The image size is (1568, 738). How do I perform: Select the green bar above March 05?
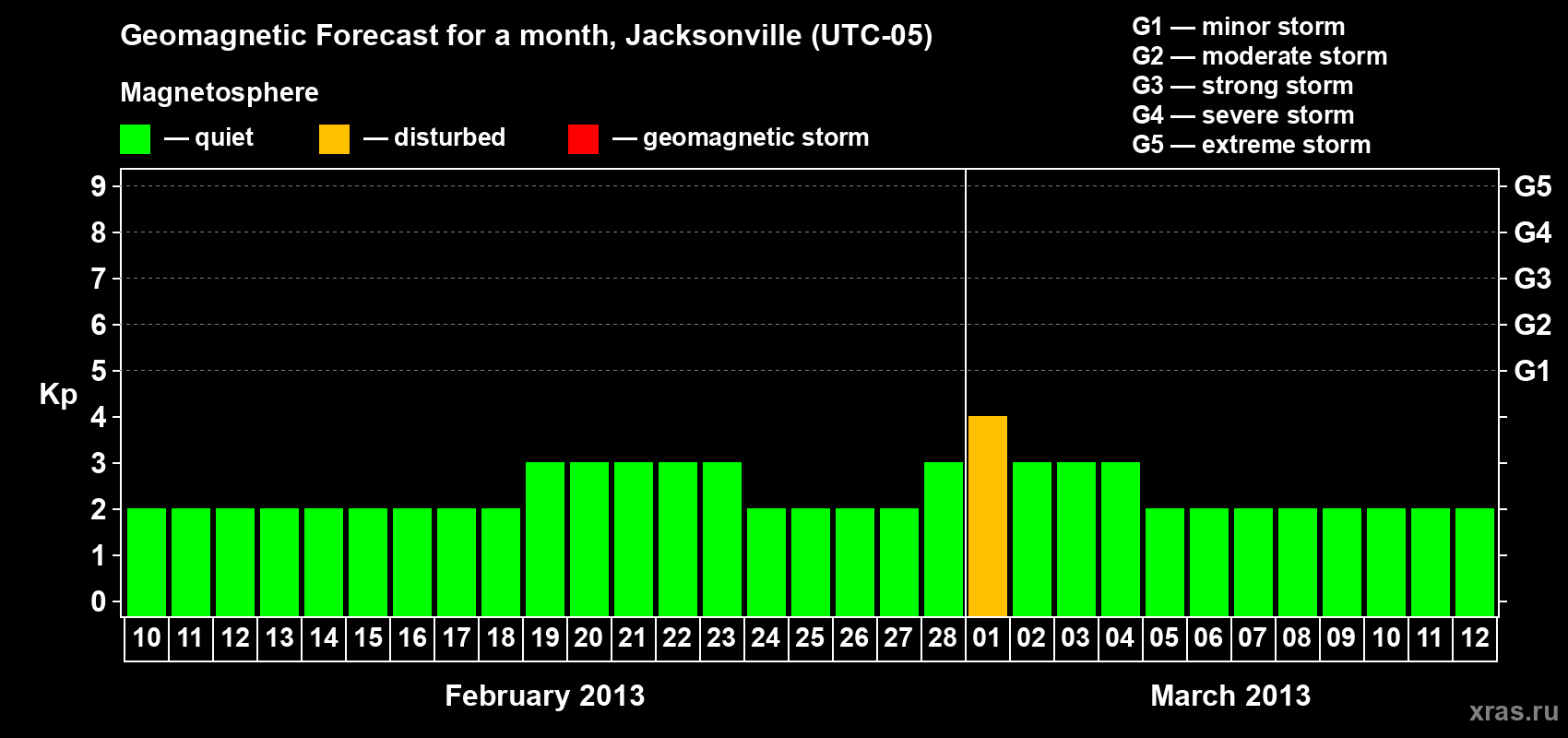tap(1165, 562)
